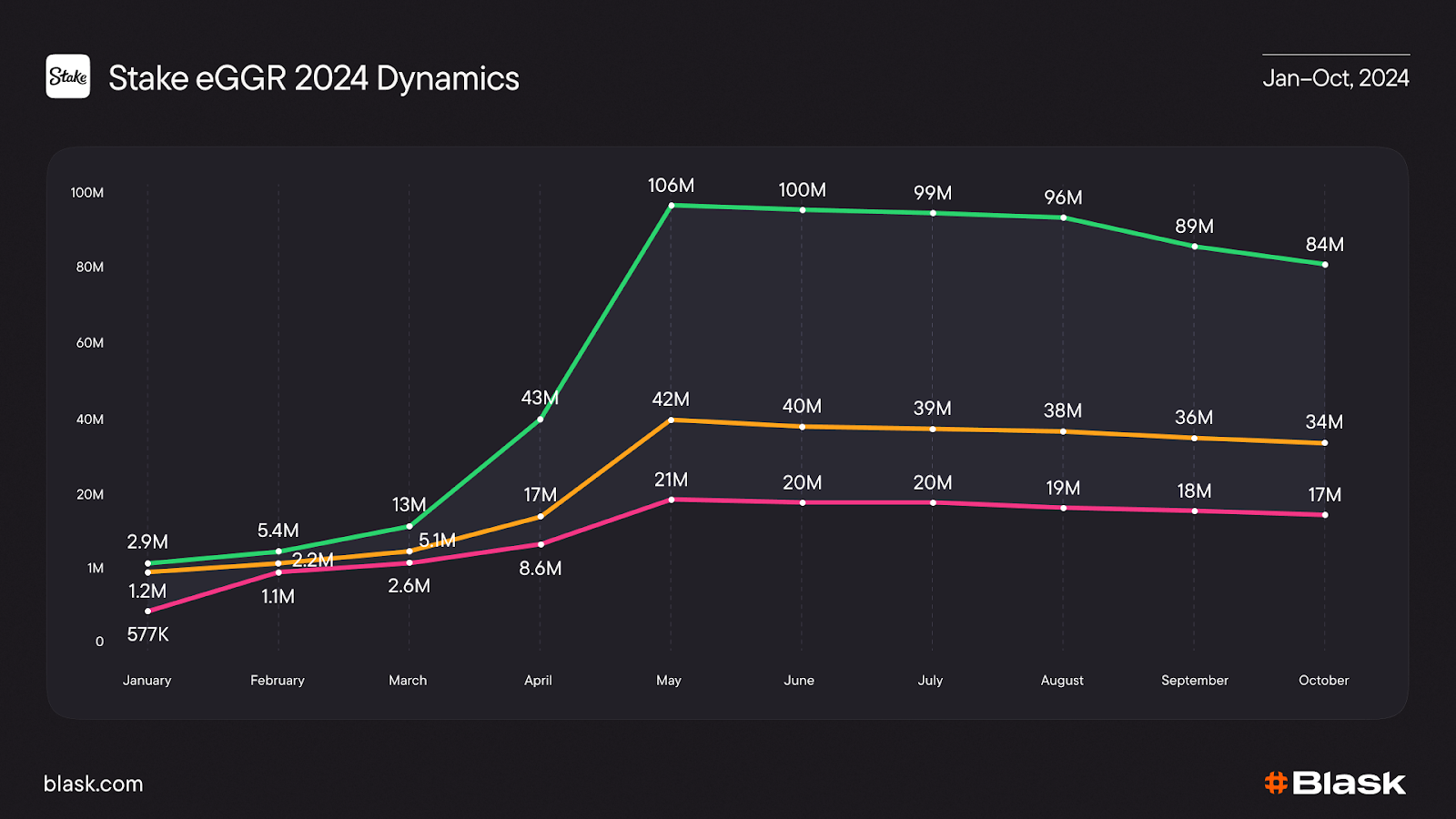Click the green 43M point in April
Image resolution: width=1456 pixels, height=819 pixels.
[541, 420]
